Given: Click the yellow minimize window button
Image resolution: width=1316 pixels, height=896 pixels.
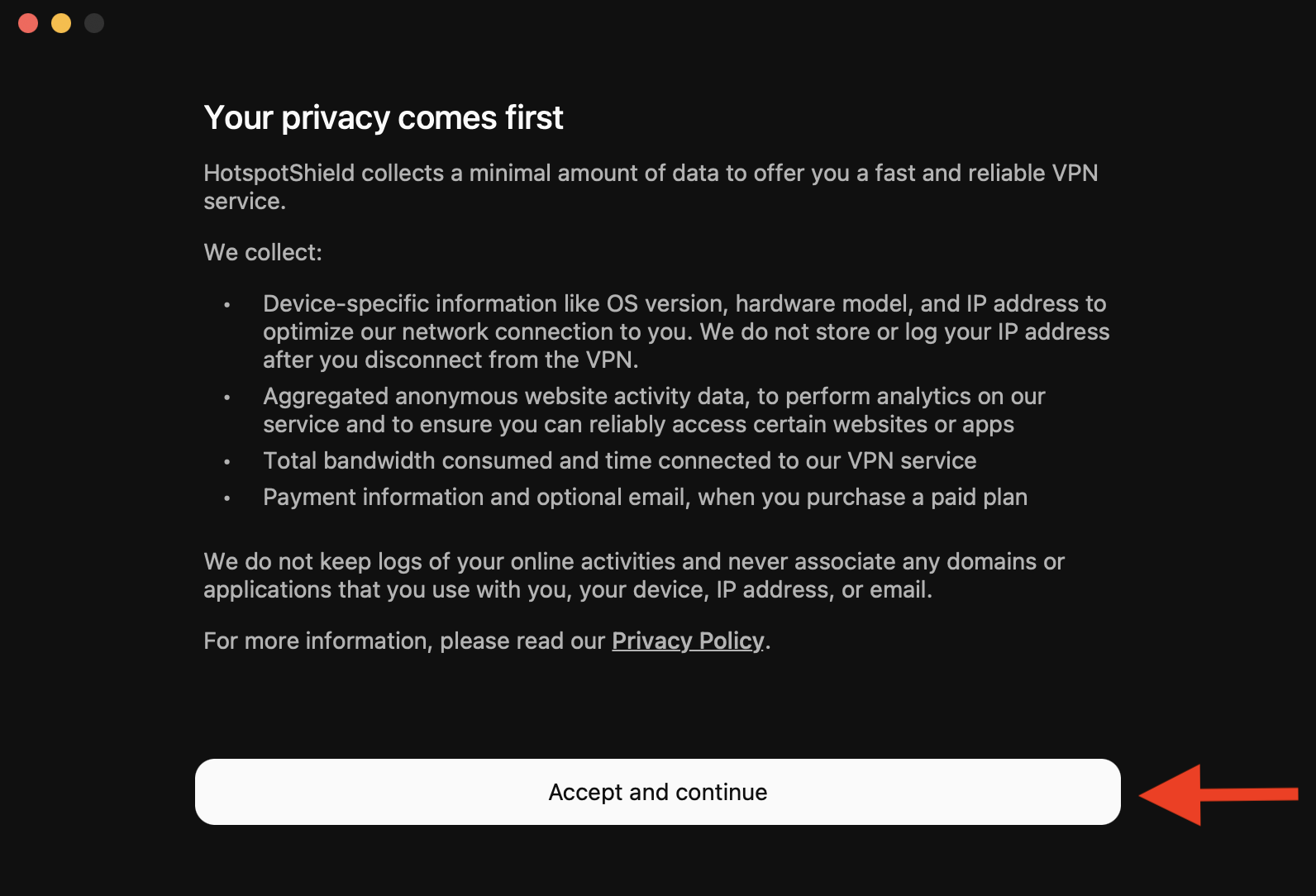Looking at the screenshot, I should tap(60, 22).
